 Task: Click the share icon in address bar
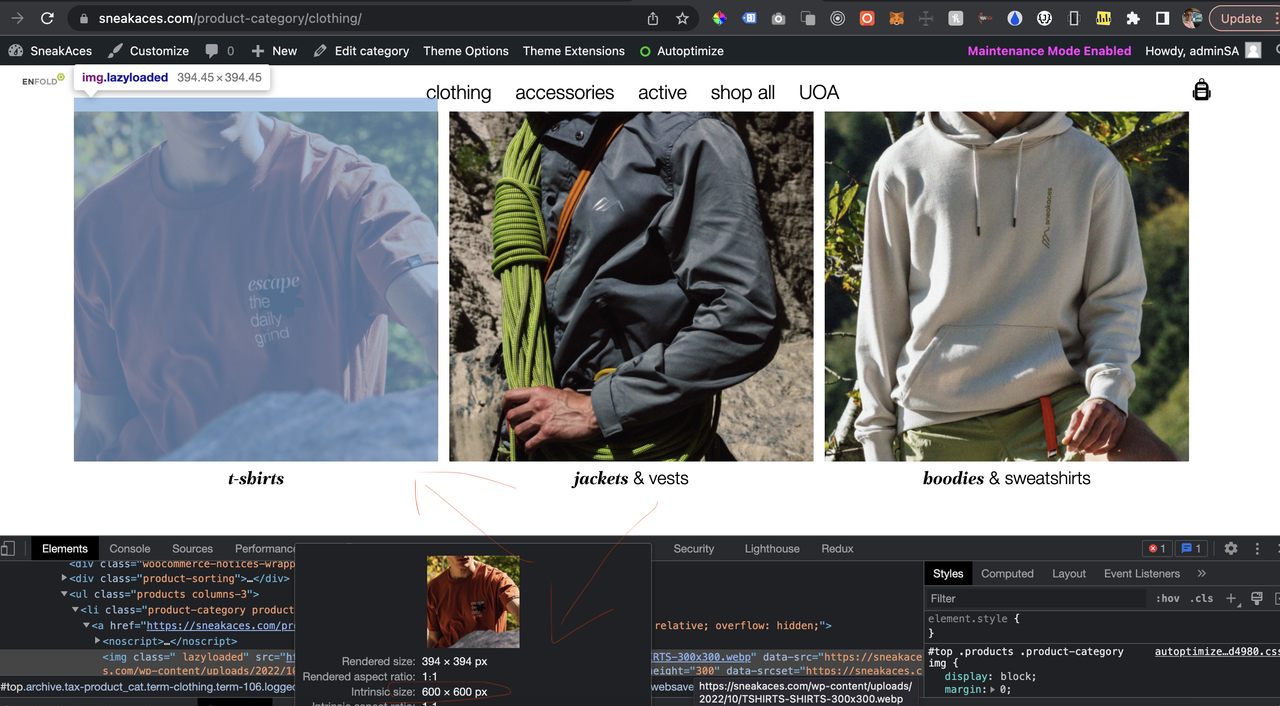[653, 18]
